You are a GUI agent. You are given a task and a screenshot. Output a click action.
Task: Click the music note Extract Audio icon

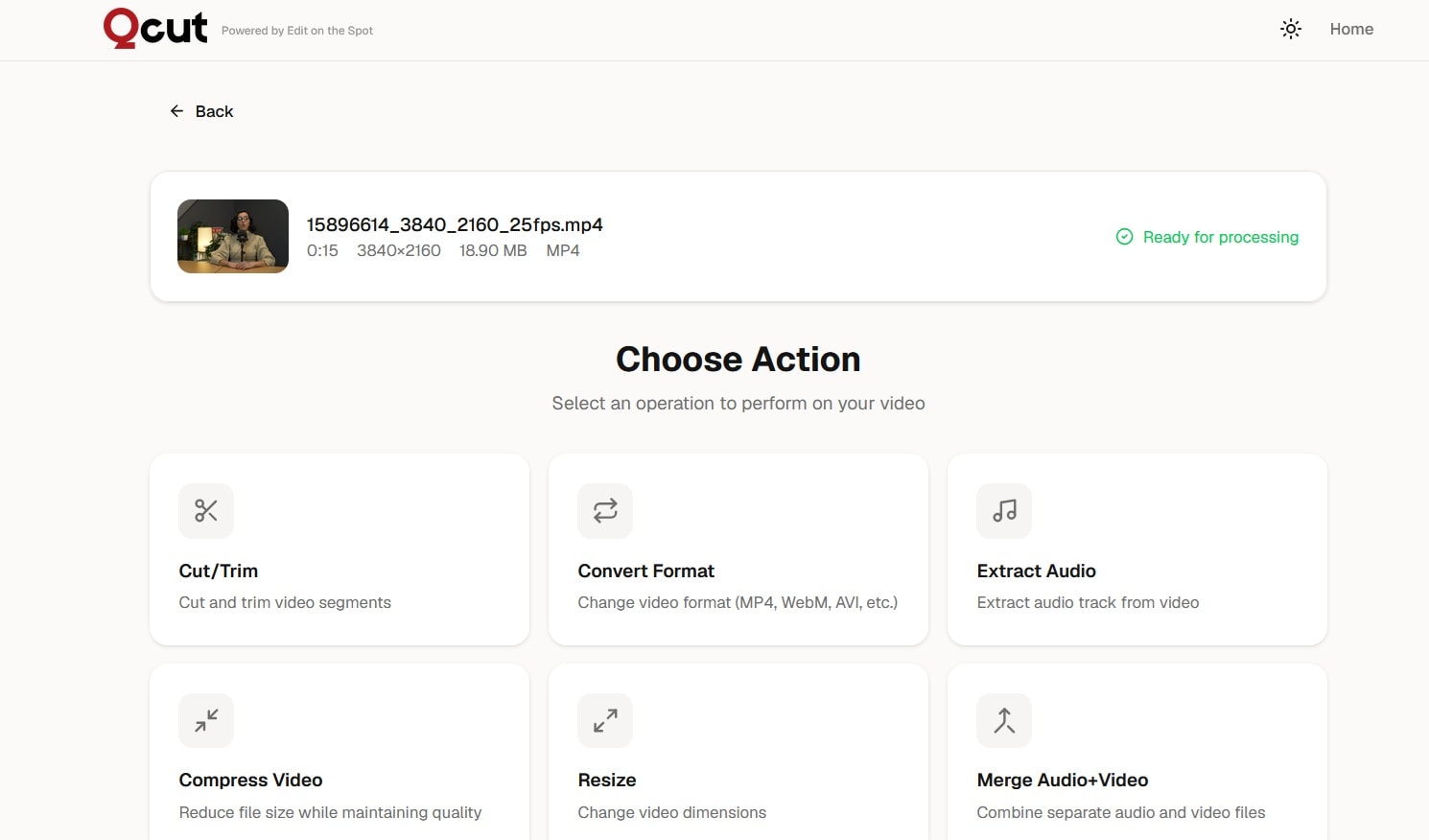click(1004, 510)
